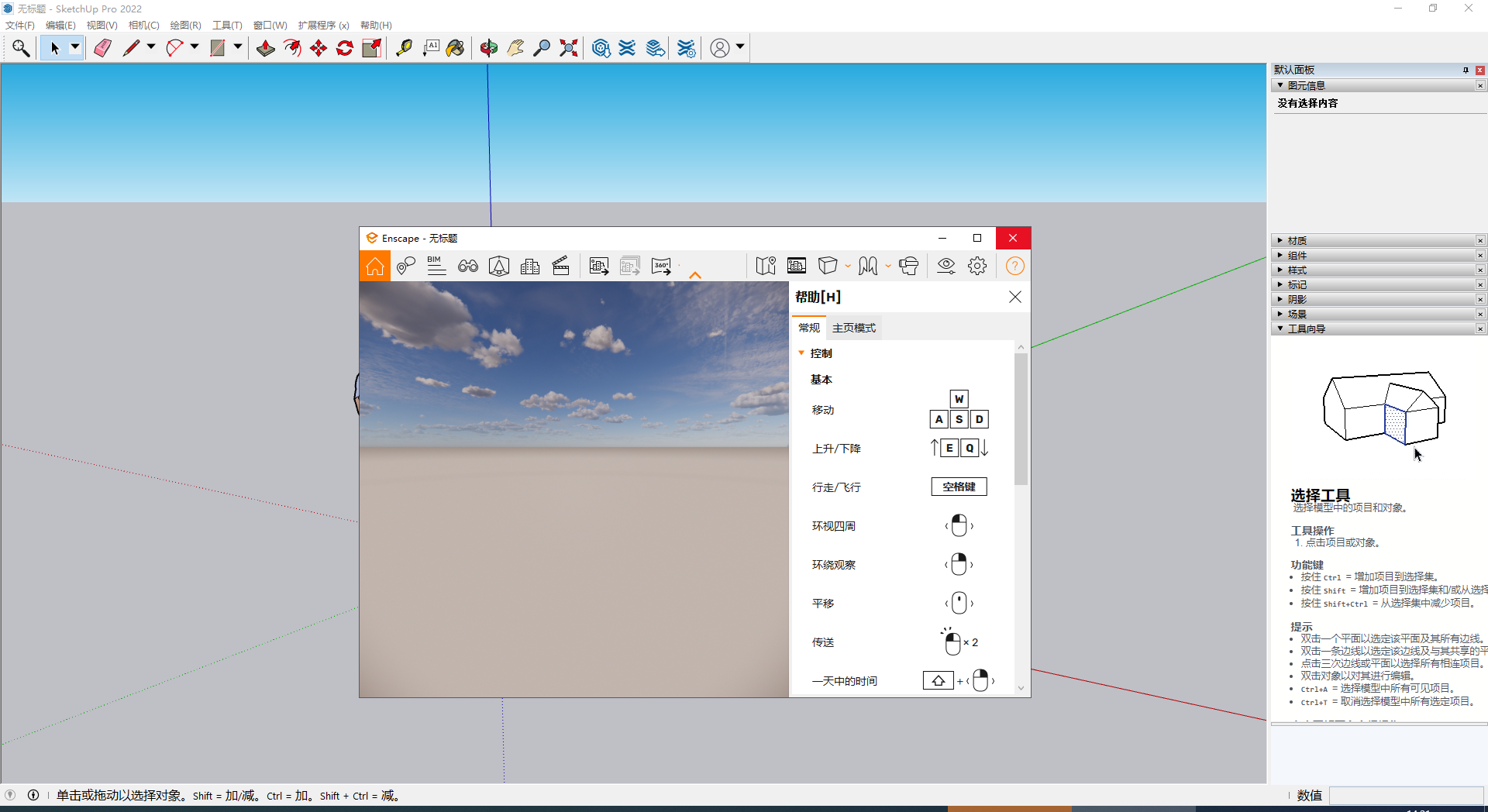Collapse the 工具向导 panel section
The height and width of the screenshot is (812, 1488).
(1280, 329)
